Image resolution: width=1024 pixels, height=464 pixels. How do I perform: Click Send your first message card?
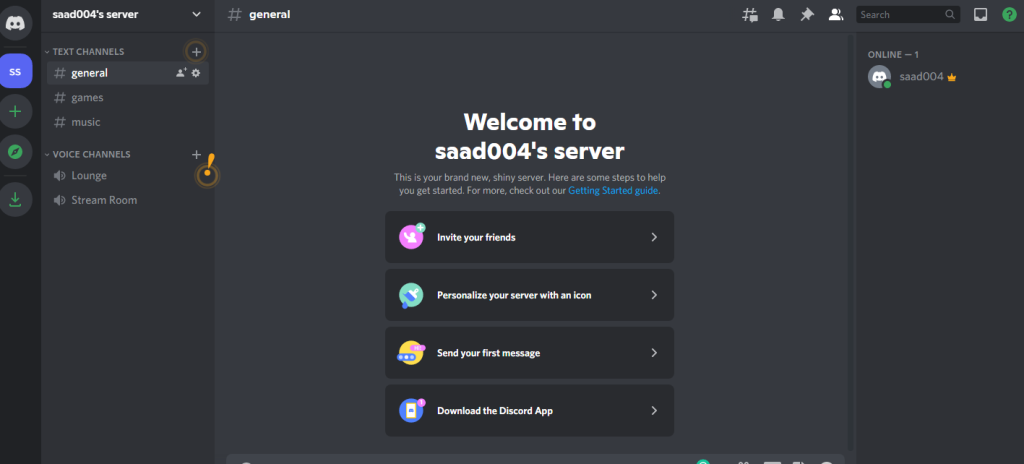[530, 353]
